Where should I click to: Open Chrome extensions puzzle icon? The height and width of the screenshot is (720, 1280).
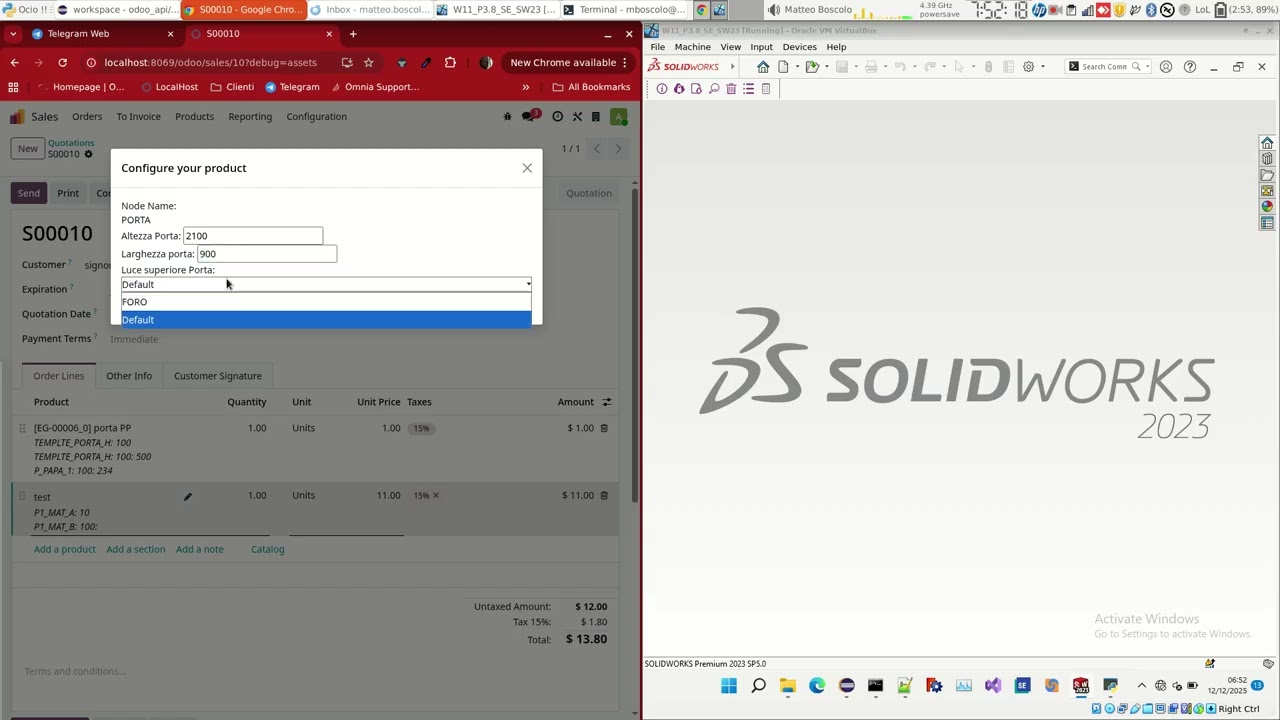pyautogui.click(x=450, y=63)
